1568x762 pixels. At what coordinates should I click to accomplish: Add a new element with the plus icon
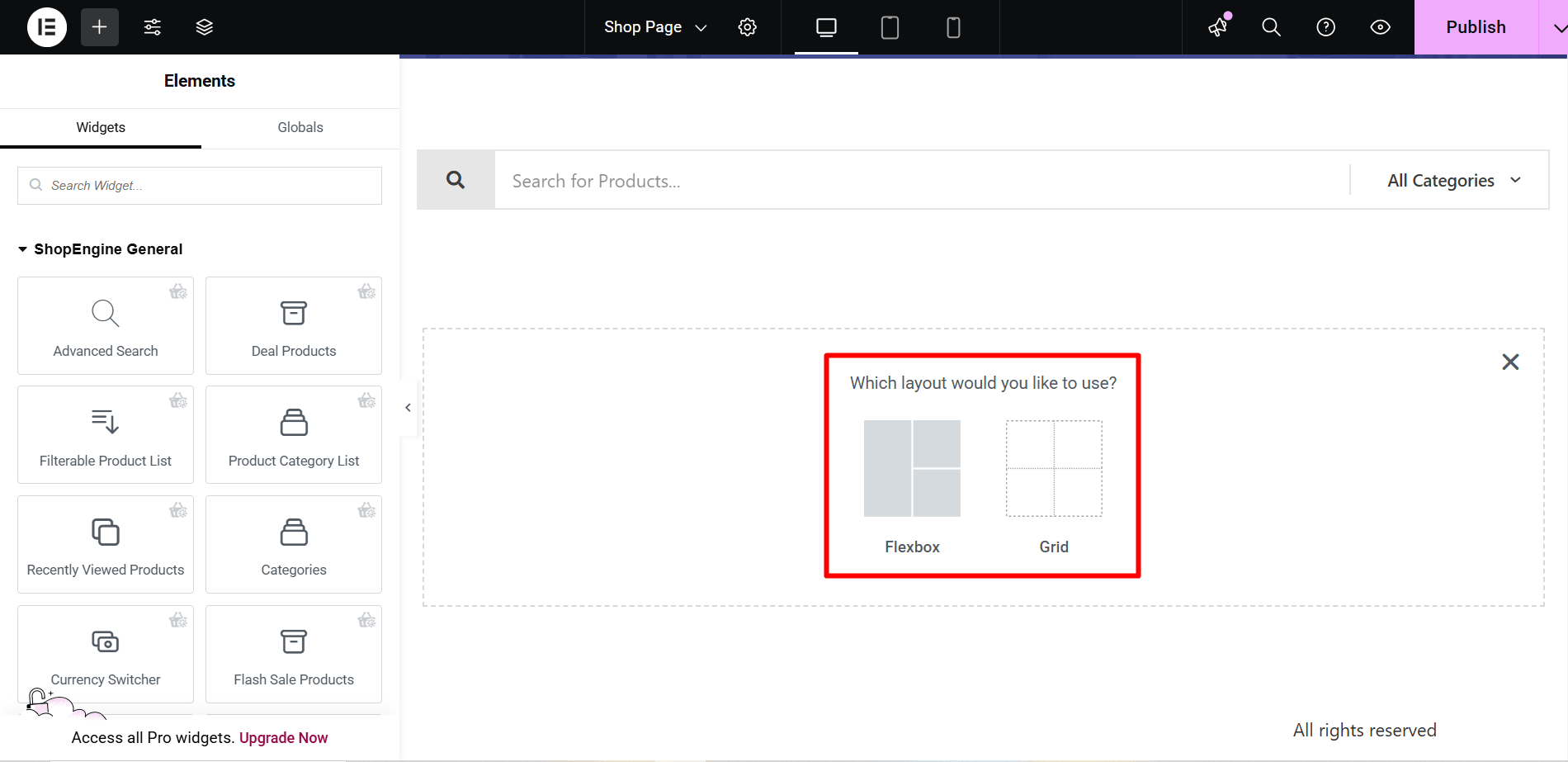click(99, 26)
